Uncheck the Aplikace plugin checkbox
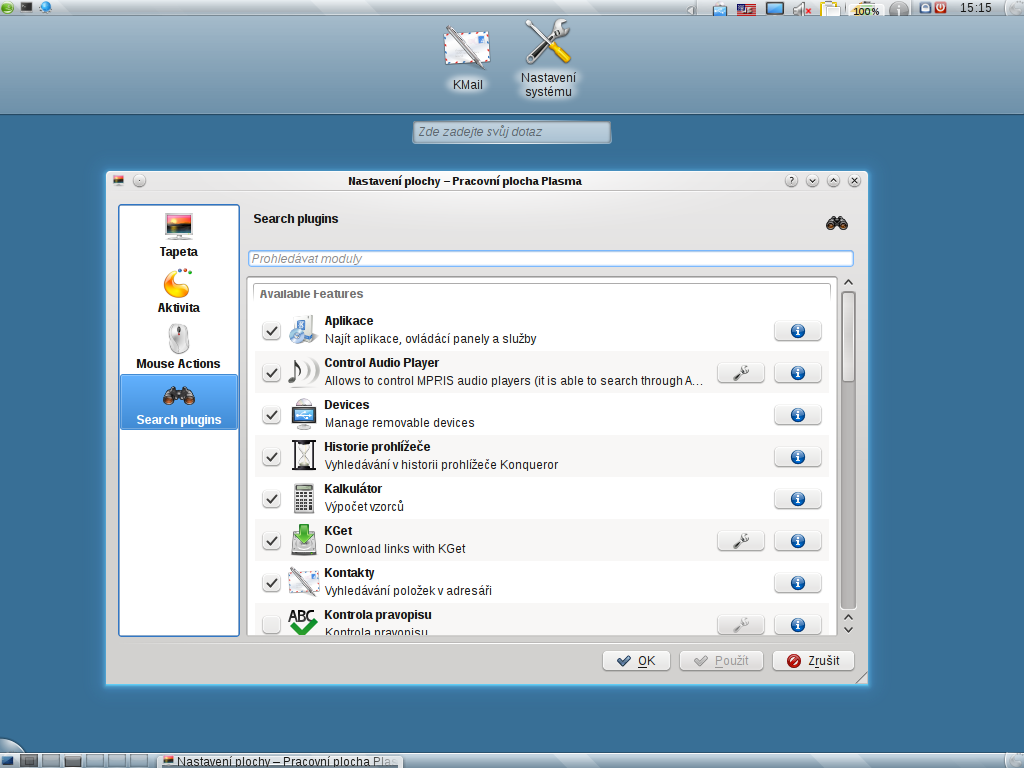Viewport: 1024px width, 768px height. coord(271,331)
